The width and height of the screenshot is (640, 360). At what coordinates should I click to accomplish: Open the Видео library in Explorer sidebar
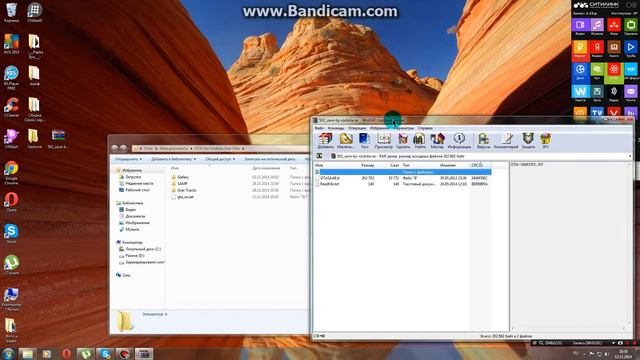coord(130,209)
